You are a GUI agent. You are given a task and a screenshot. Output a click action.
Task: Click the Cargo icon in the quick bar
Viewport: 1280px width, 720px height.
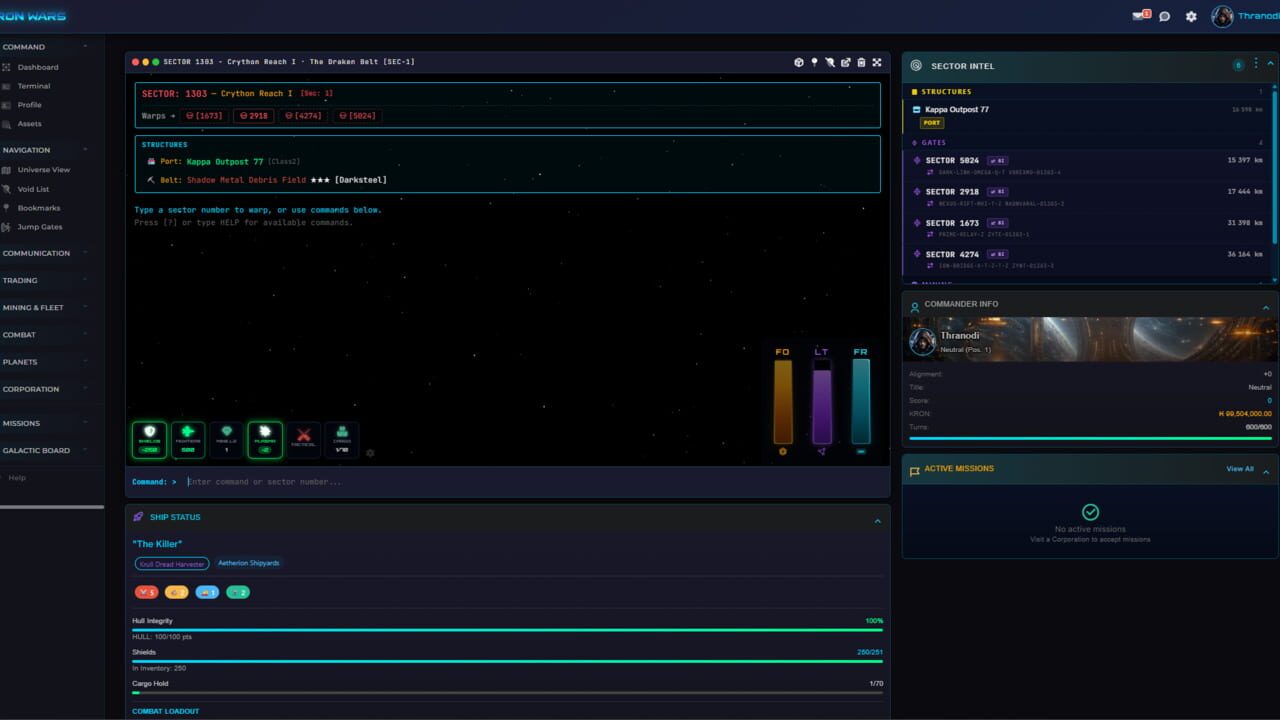pos(342,439)
